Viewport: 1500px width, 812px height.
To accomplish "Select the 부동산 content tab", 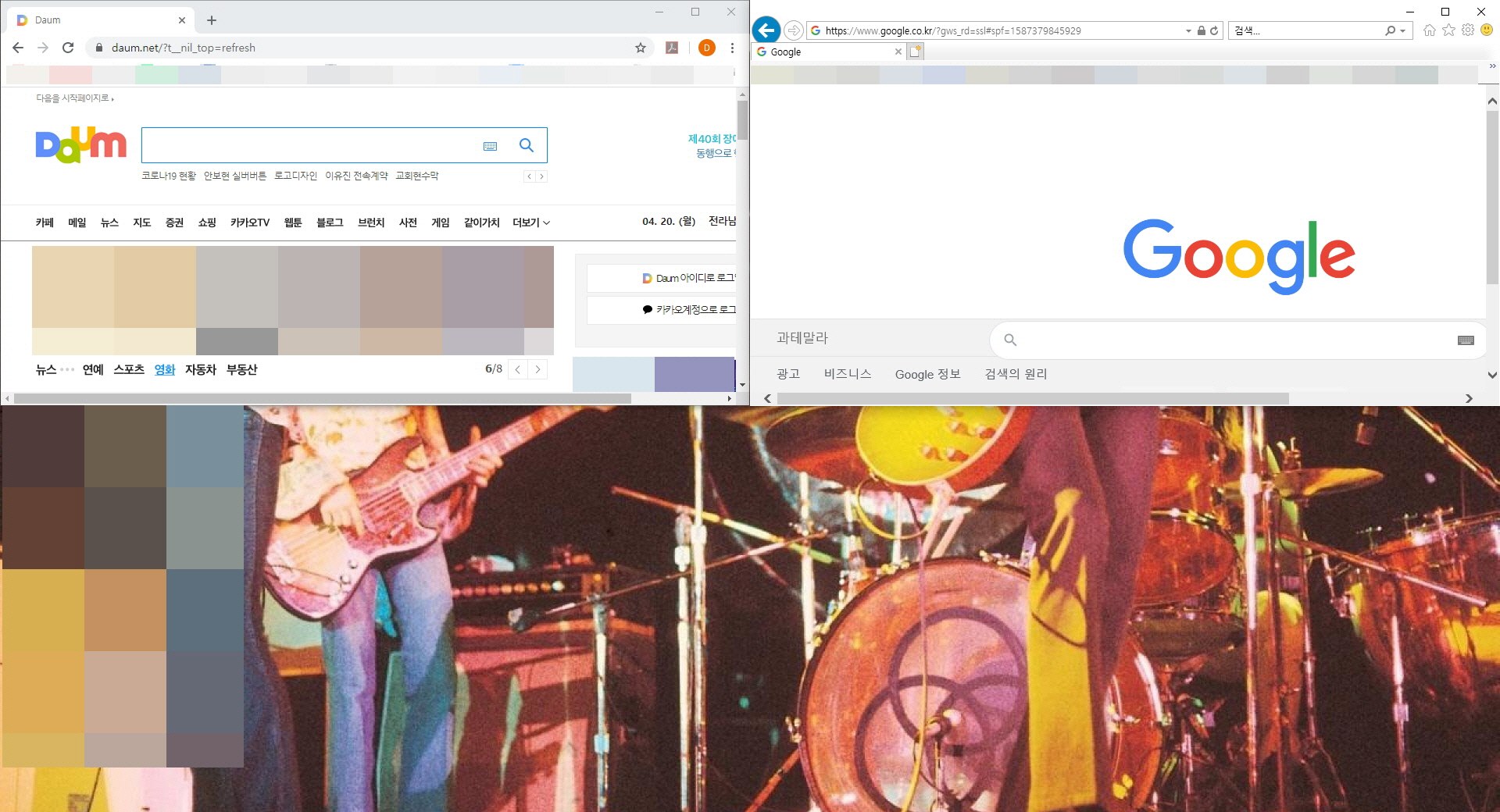I will (x=242, y=369).
